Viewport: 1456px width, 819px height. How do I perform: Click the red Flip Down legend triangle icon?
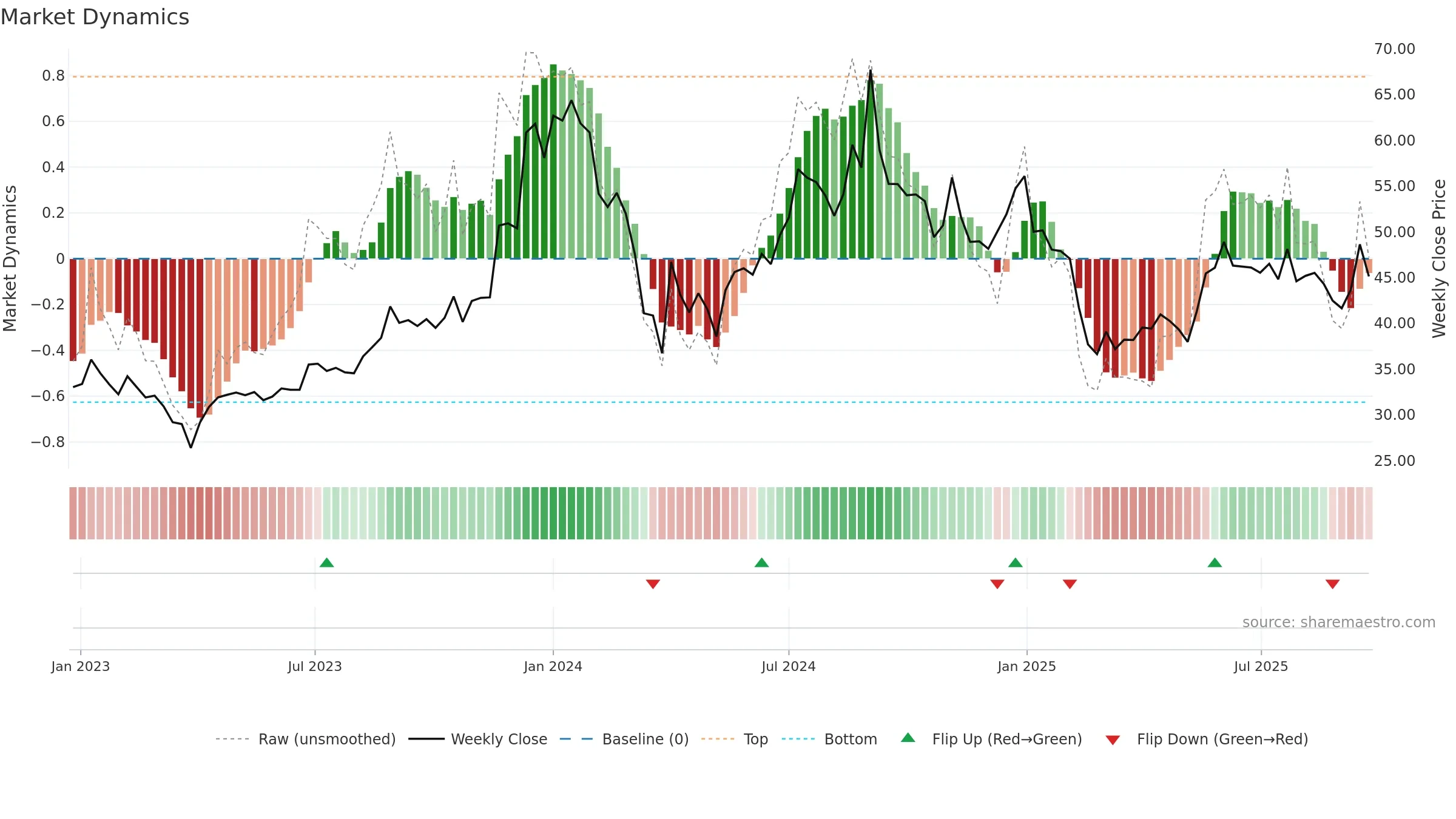(1113, 740)
